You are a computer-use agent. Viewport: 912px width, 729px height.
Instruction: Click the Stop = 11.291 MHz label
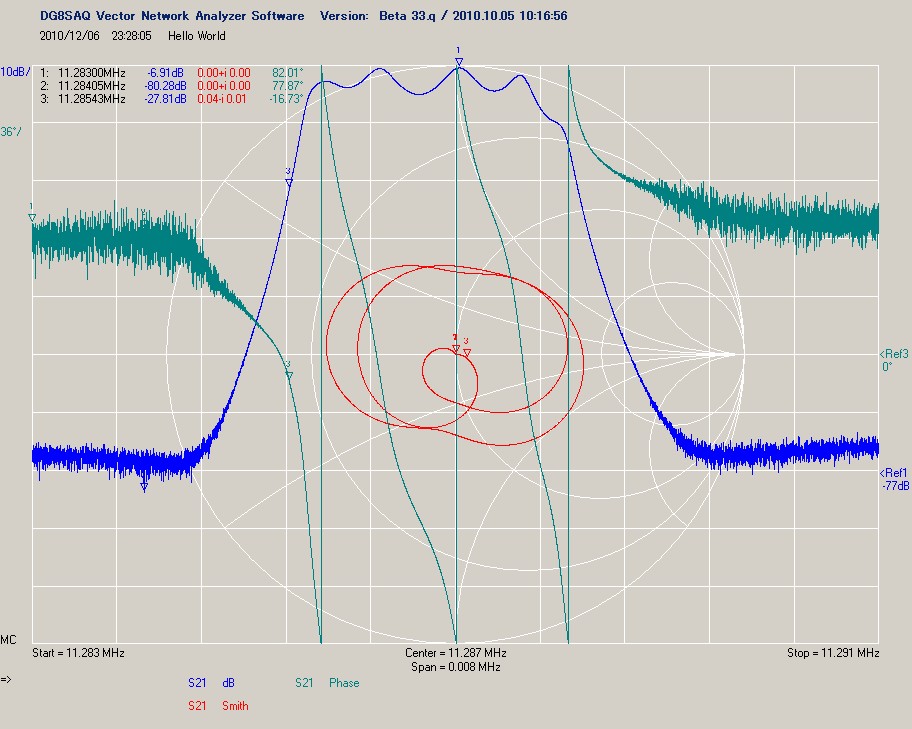pos(833,653)
